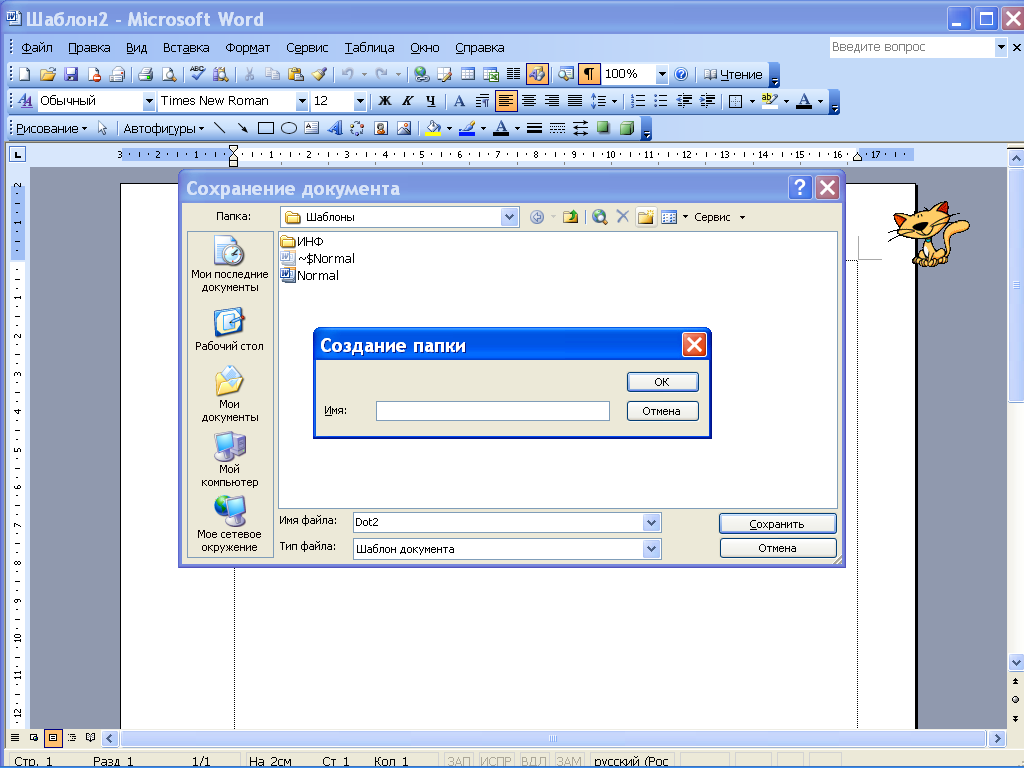The image size is (1024, 768).
Task: Click Отмена in the save document dialog
Action: pyautogui.click(x=777, y=548)
